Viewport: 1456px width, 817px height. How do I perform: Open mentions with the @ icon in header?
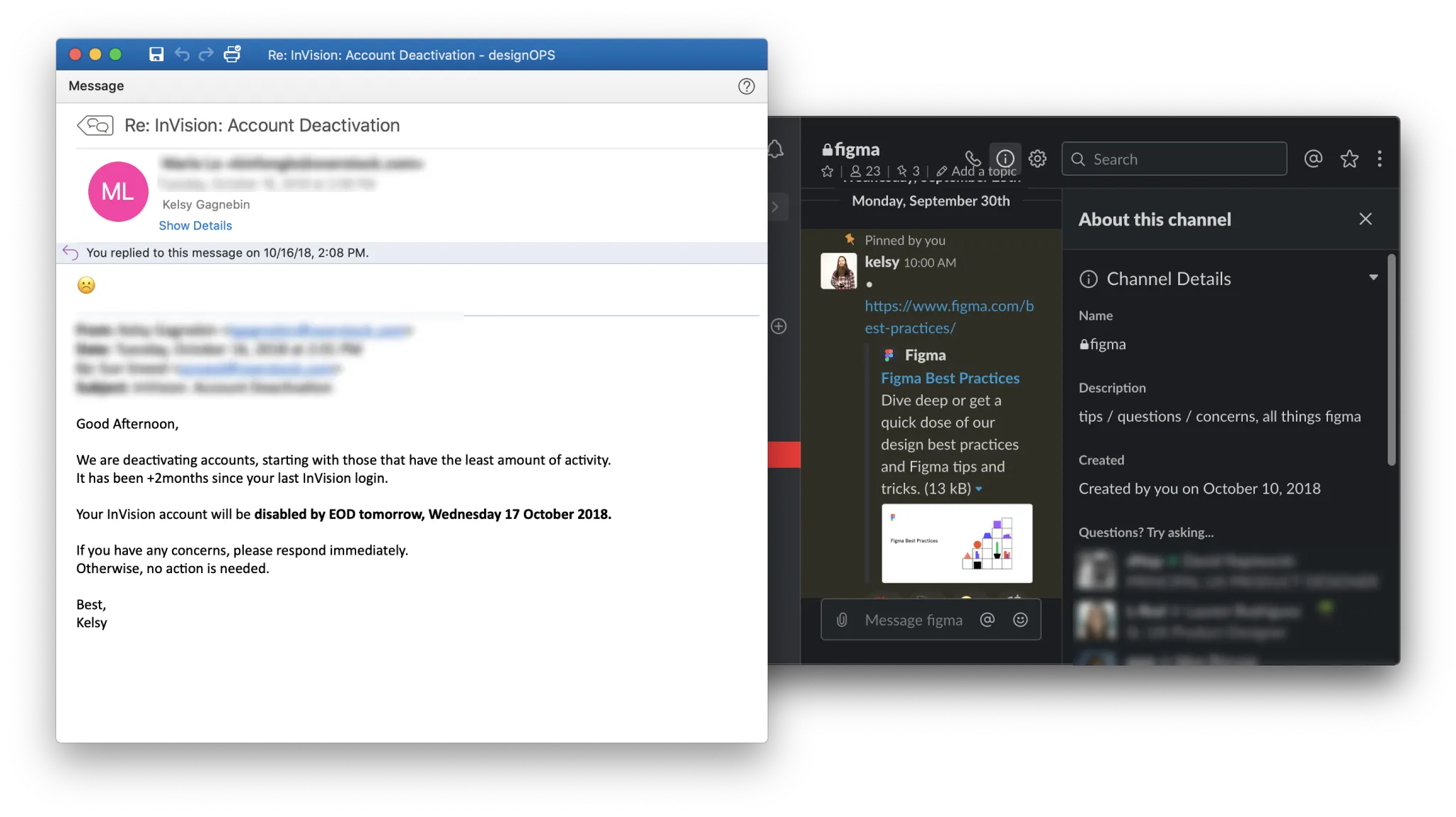point(1313,159)
